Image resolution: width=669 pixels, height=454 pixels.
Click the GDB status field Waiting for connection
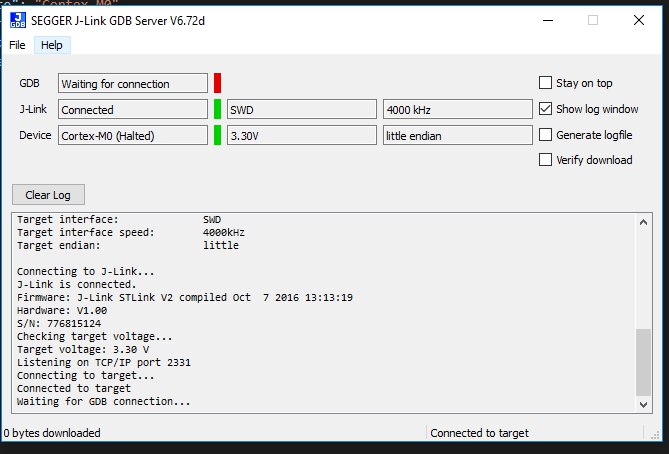133,83
